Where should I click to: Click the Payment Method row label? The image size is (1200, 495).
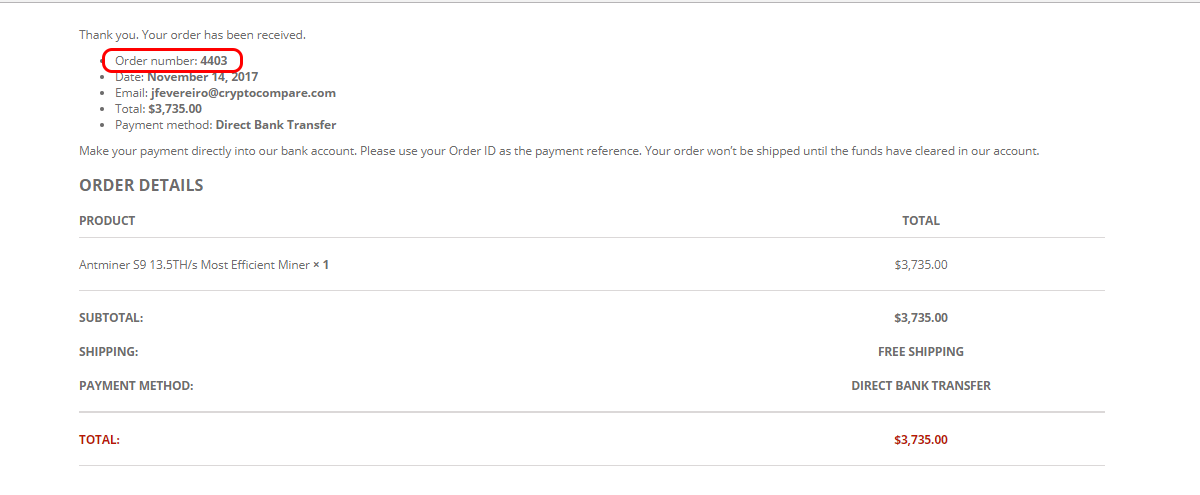[x=136, y=385]
